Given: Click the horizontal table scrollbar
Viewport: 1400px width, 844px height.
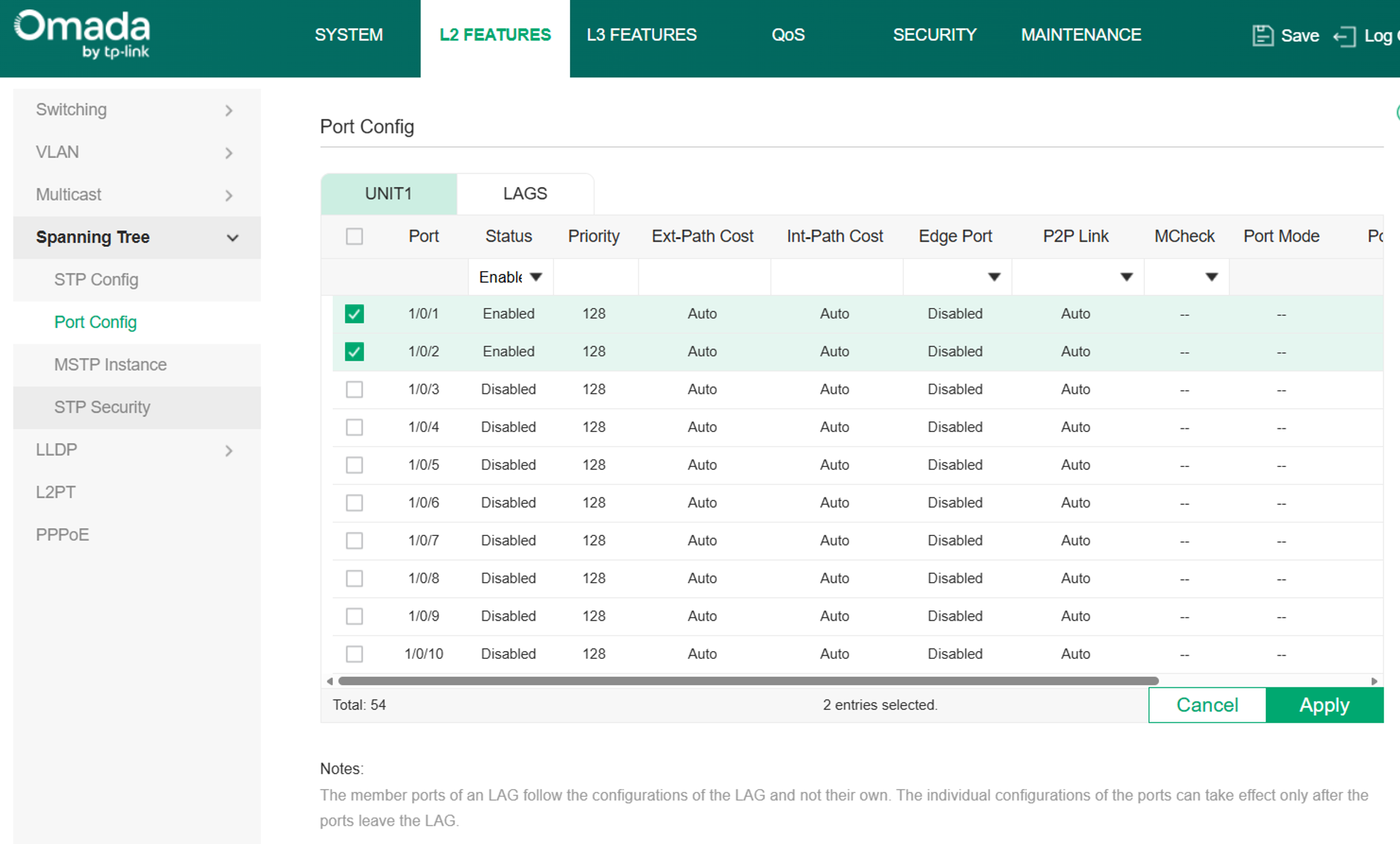Looking at the screenshot, I should [748, 681].
